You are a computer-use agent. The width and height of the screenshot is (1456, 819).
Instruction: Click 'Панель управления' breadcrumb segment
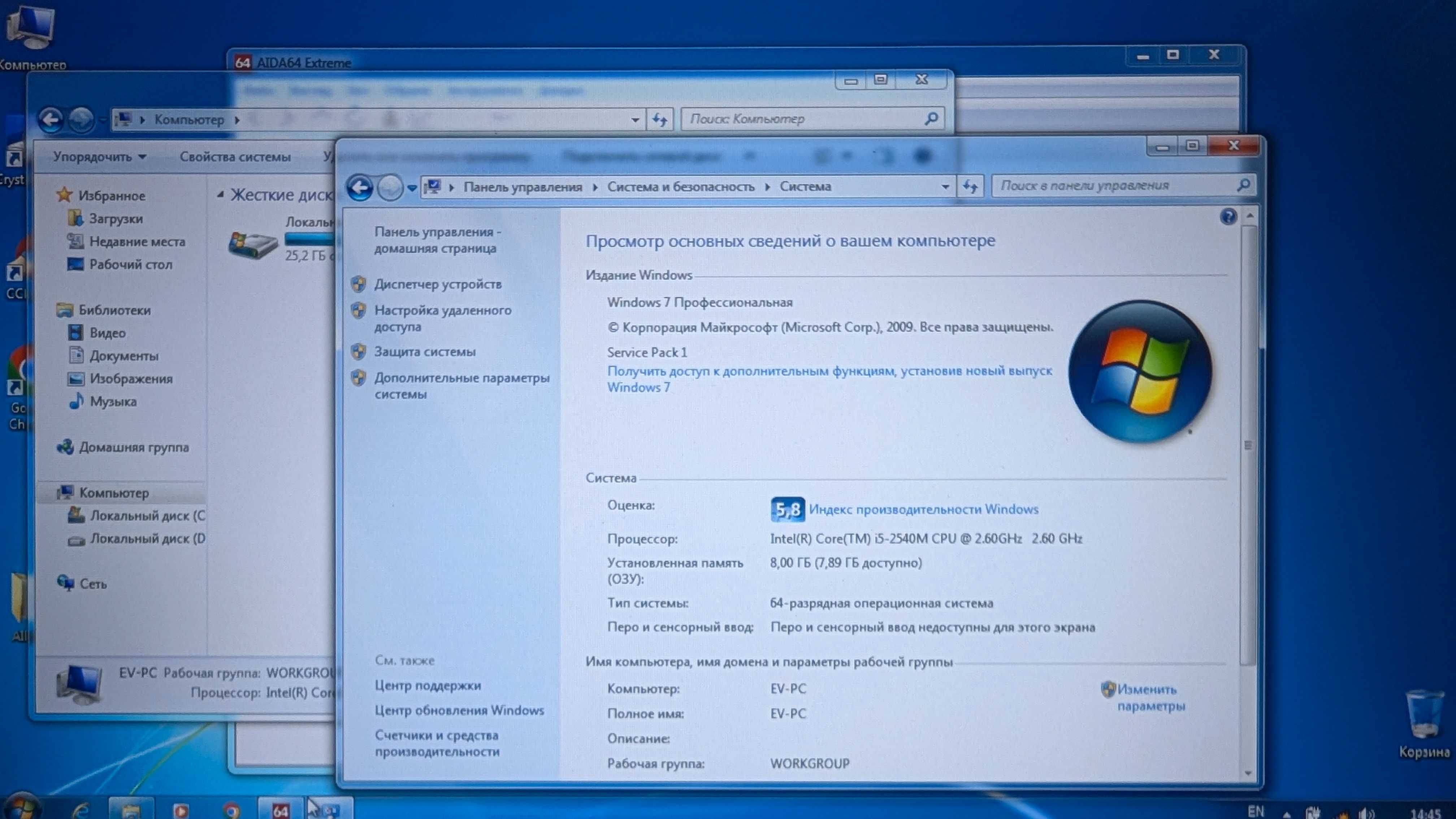pos(523,187)
